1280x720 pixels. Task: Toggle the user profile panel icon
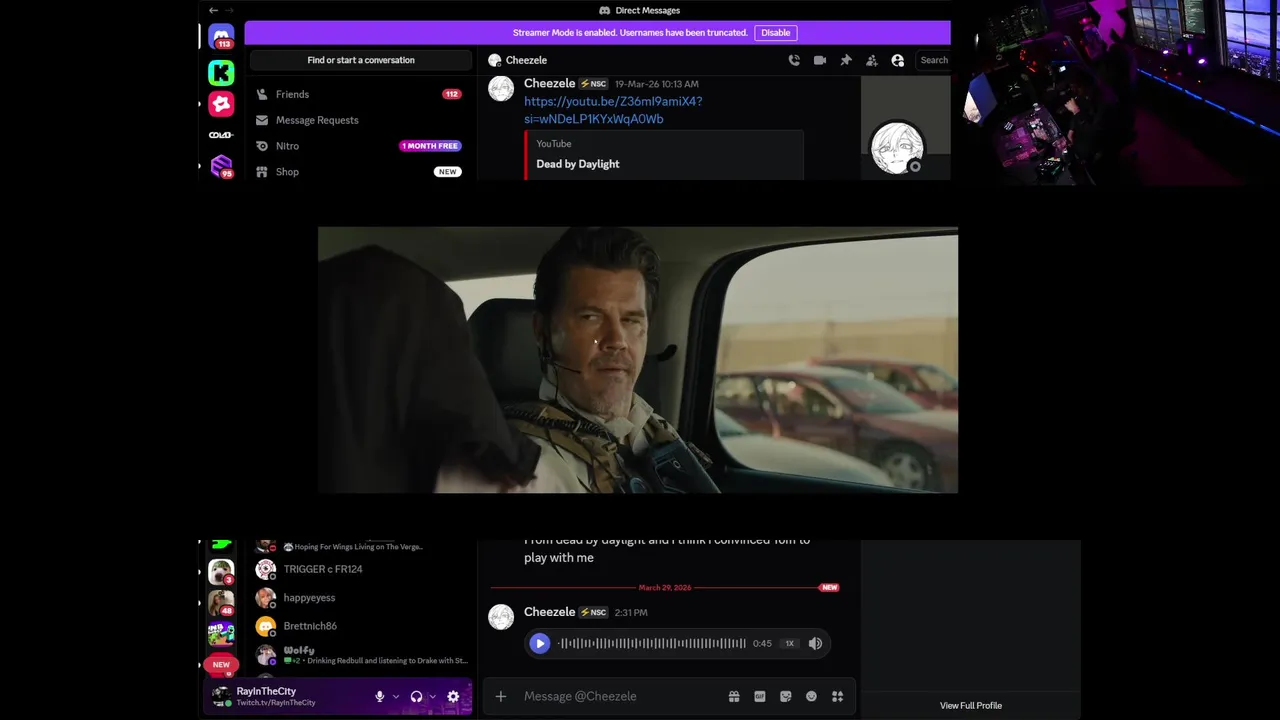(898, 60)
